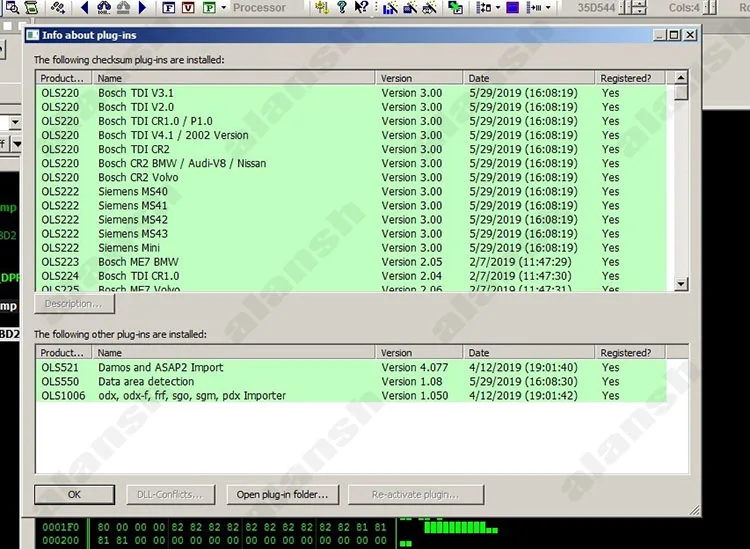750x549 pixels.
Task: Click checksum list scrollbar up arrow
Action: coord(681,77)
